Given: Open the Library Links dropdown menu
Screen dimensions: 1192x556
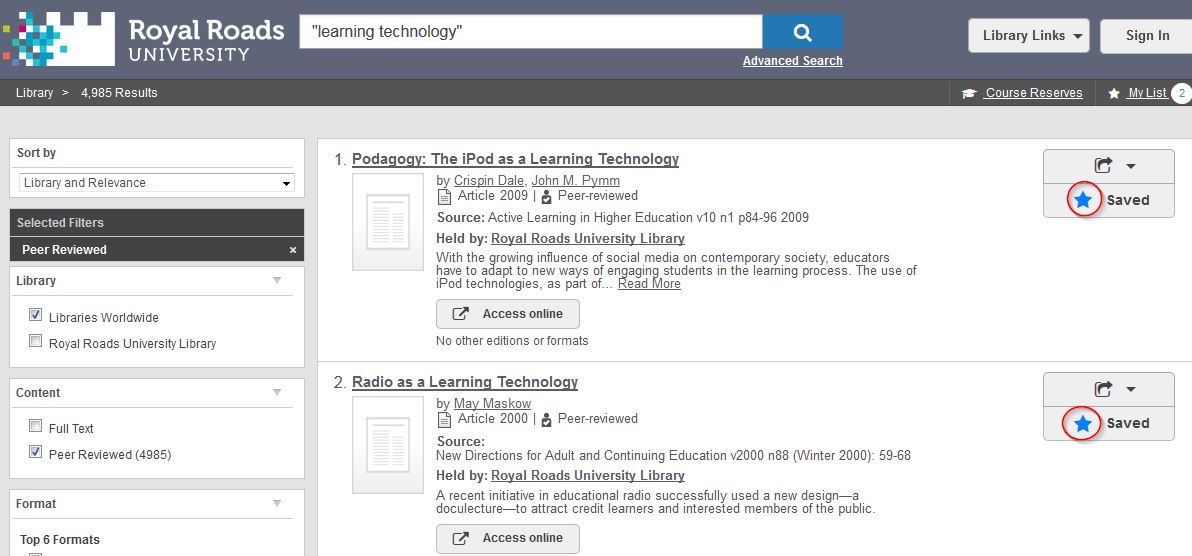Looking at the screenshot, I should (1029, 36).
